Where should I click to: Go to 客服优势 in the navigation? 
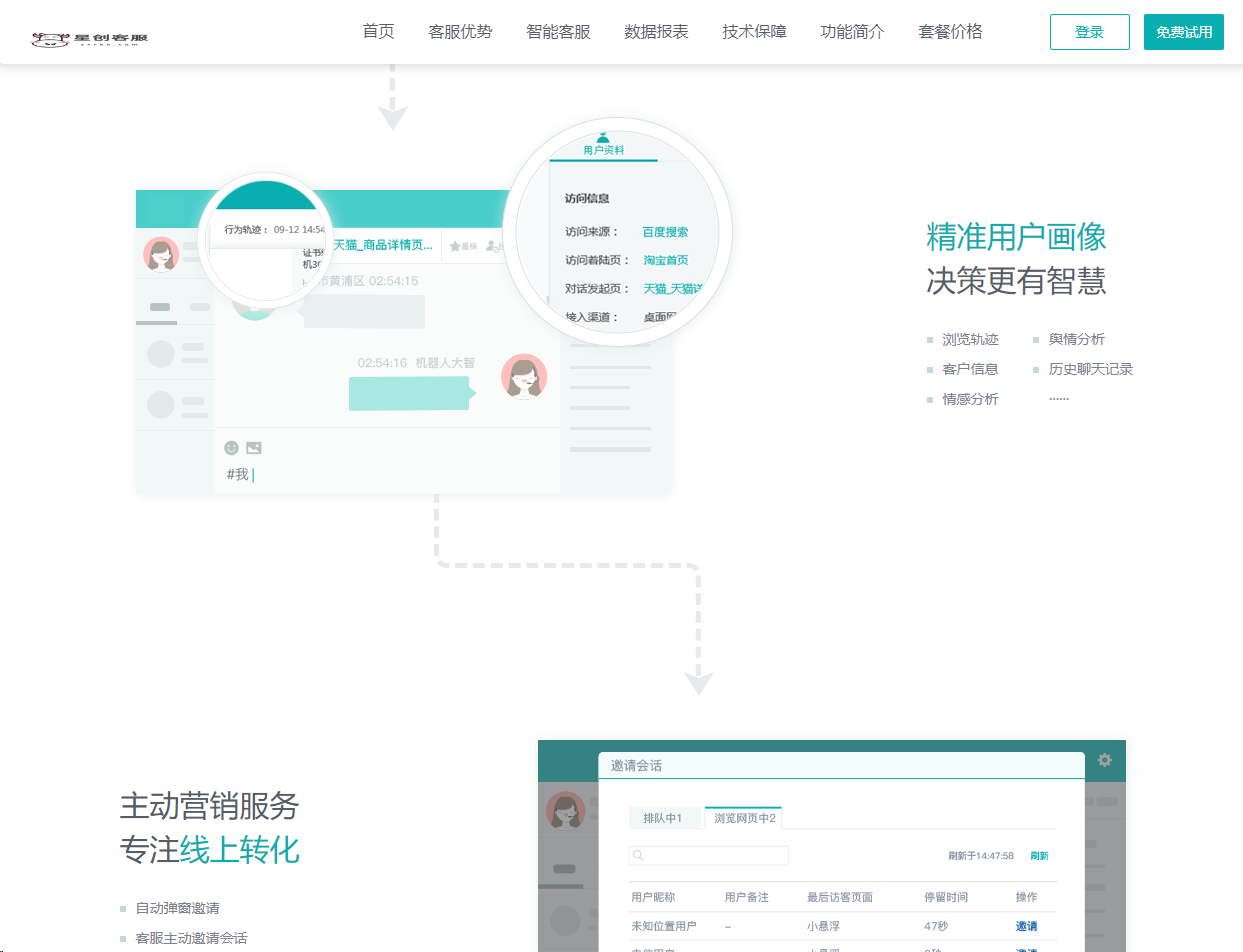click(460, 32)
